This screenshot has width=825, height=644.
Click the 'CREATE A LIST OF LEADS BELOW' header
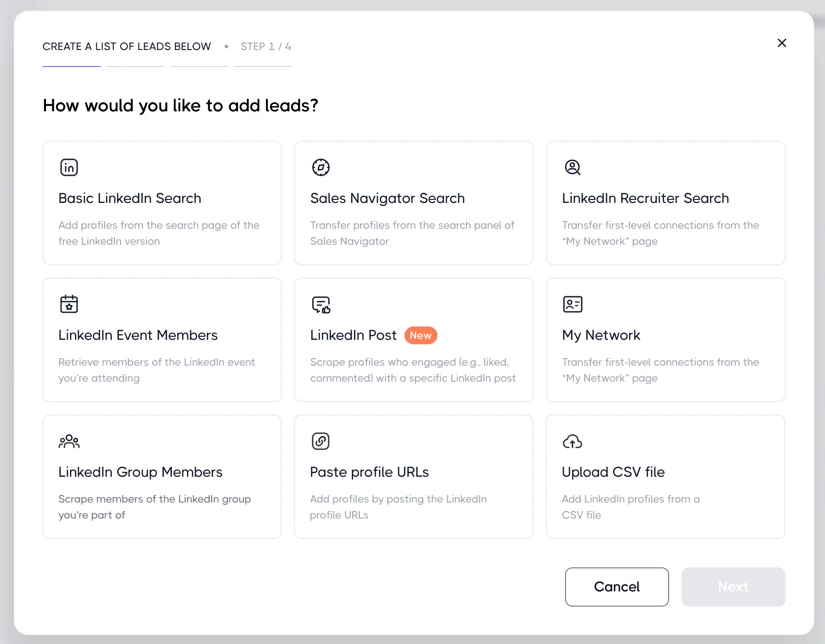127,46
